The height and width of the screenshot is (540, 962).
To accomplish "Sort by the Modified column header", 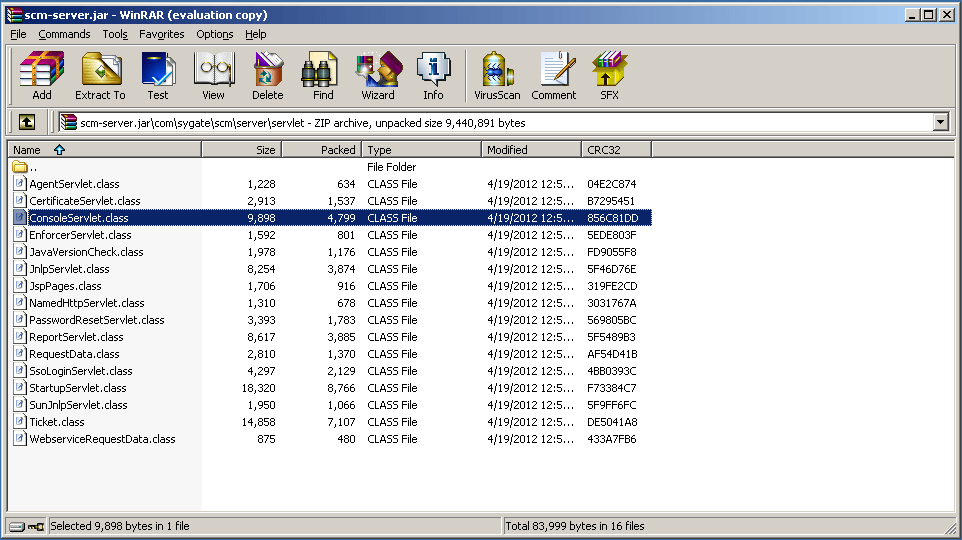I will [x=531, y=150].
